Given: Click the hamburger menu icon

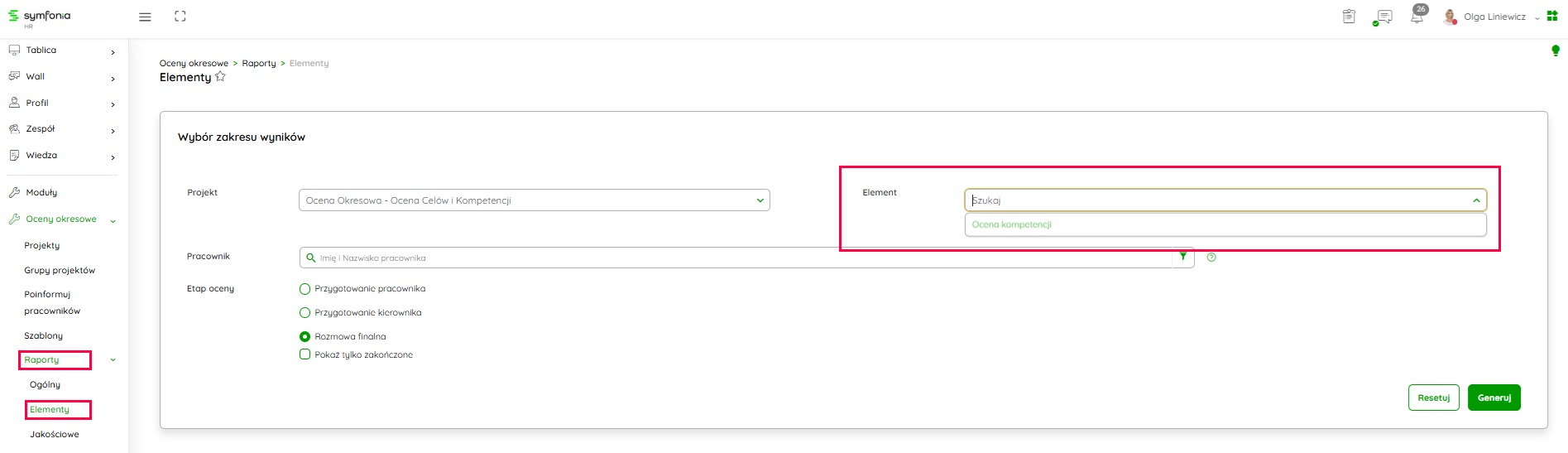Looking at the screenshot, I should tap(145, 17).
